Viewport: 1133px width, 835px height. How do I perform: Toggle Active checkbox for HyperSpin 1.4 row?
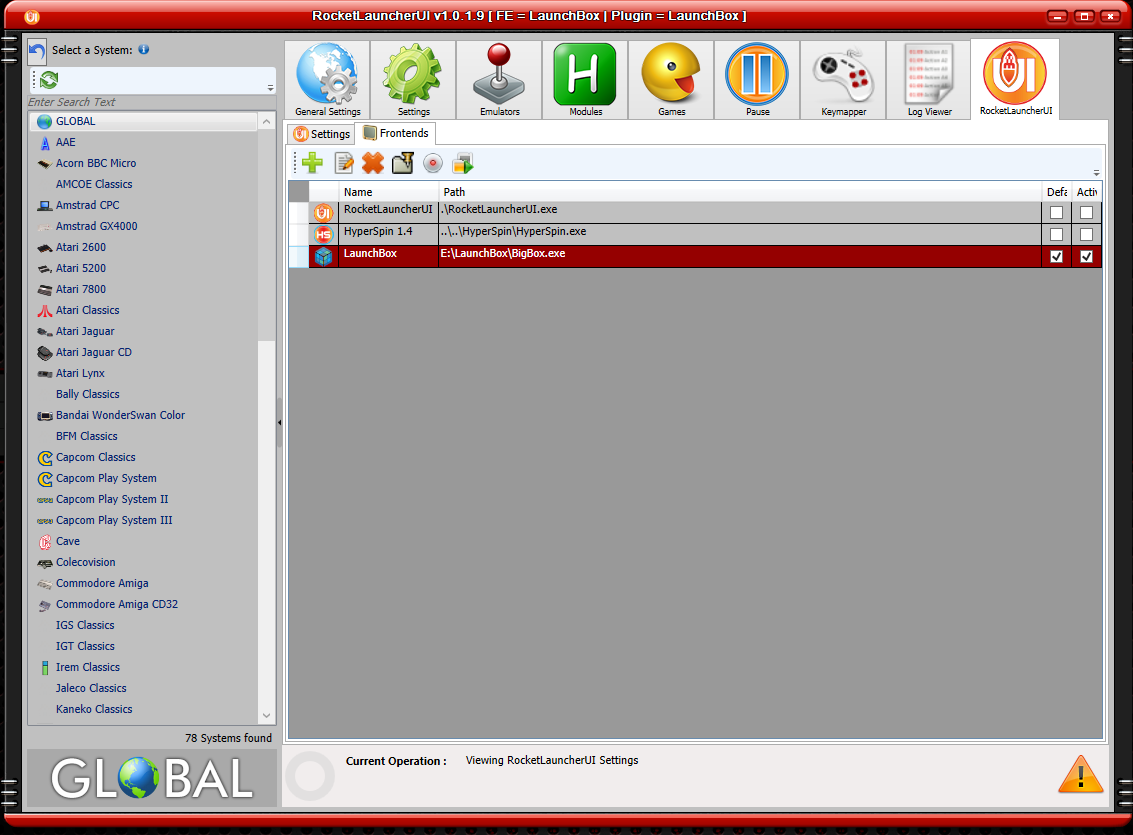click(1086, 234)
